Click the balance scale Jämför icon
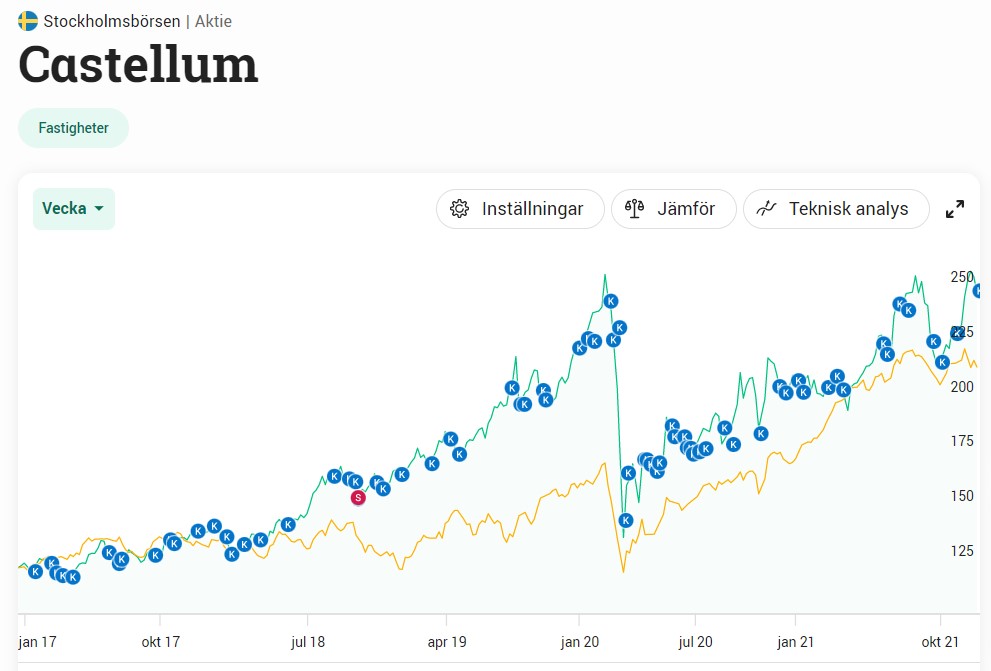The width and height of the screenshot is (991, 671). coord(634,209)
